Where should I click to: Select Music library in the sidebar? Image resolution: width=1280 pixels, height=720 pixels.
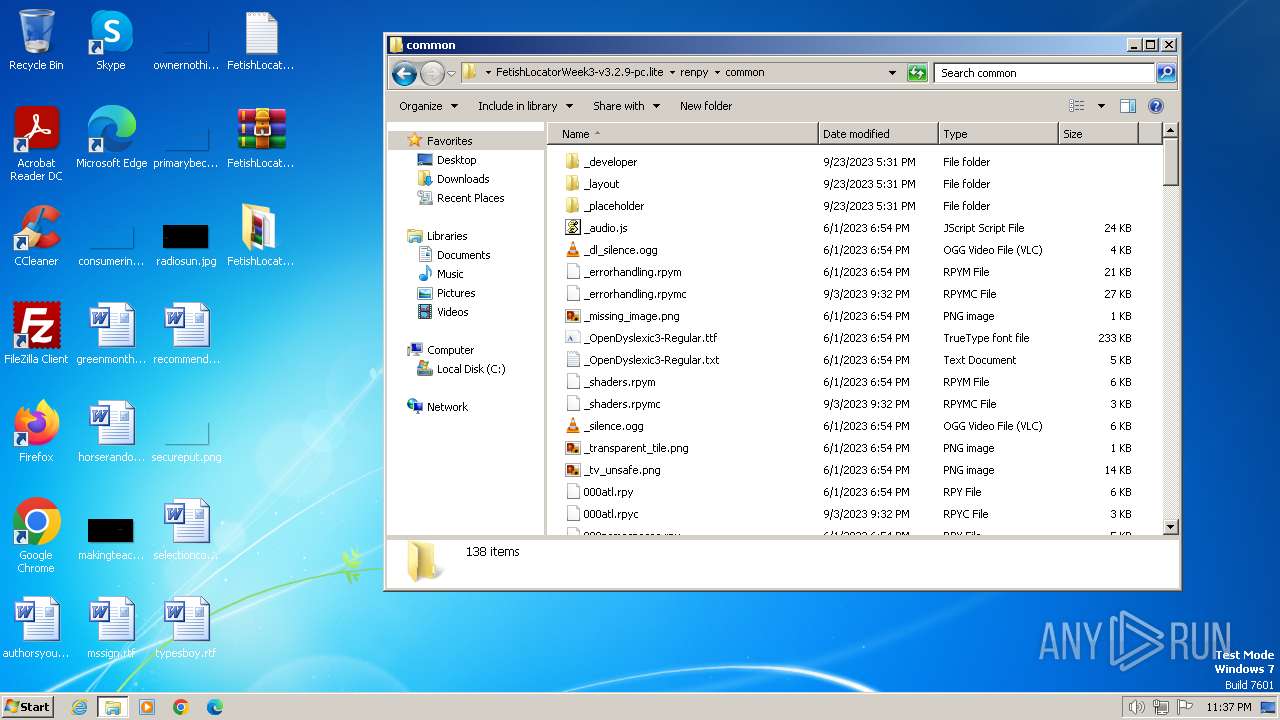[450, 274]
